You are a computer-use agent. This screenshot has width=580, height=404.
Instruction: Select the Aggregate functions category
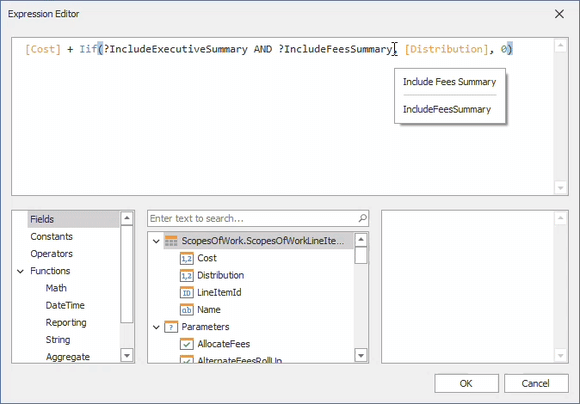coord(68,357)
